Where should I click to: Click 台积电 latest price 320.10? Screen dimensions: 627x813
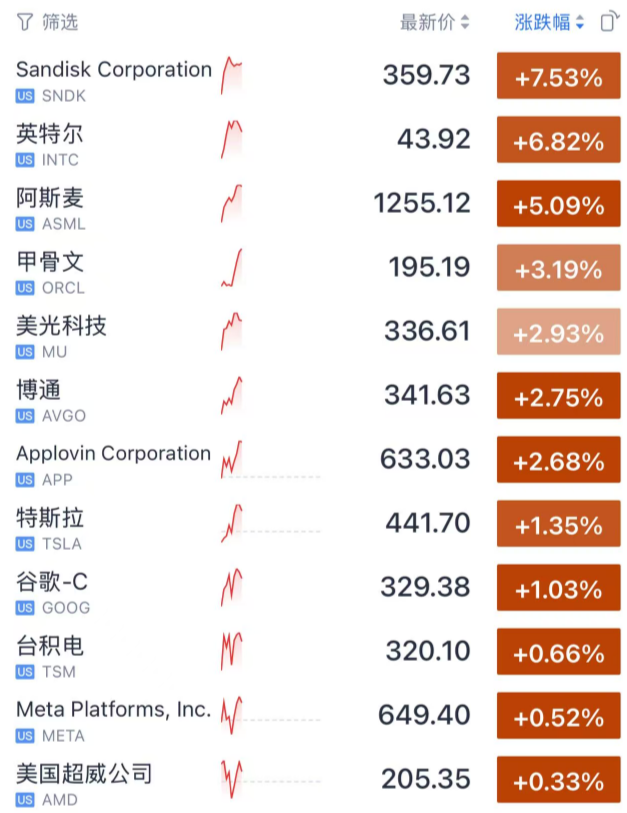(x=427, y=653)
